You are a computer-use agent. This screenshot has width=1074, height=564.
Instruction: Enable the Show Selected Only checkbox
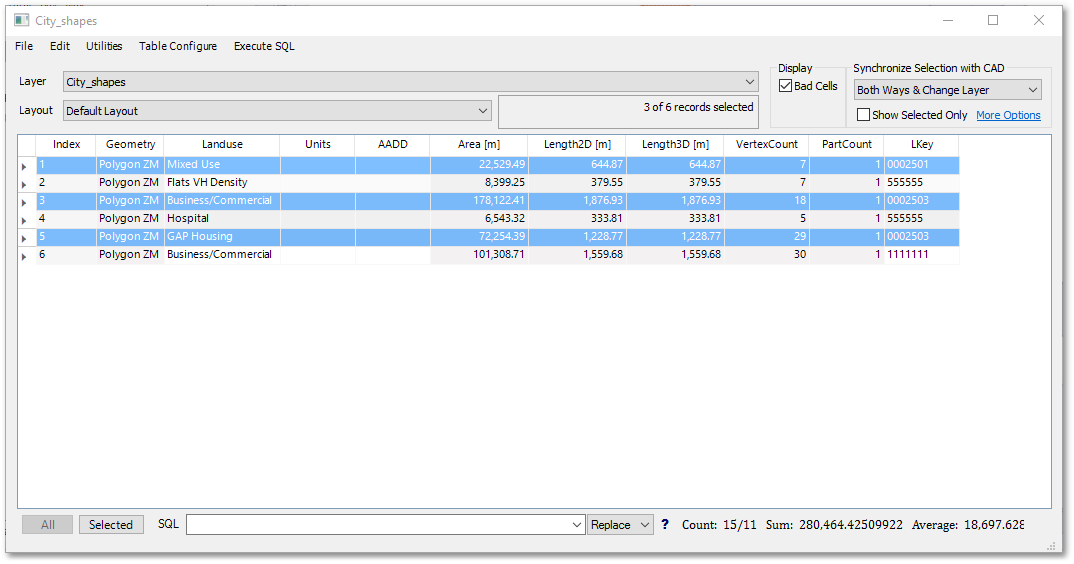(x=864, y=115)
